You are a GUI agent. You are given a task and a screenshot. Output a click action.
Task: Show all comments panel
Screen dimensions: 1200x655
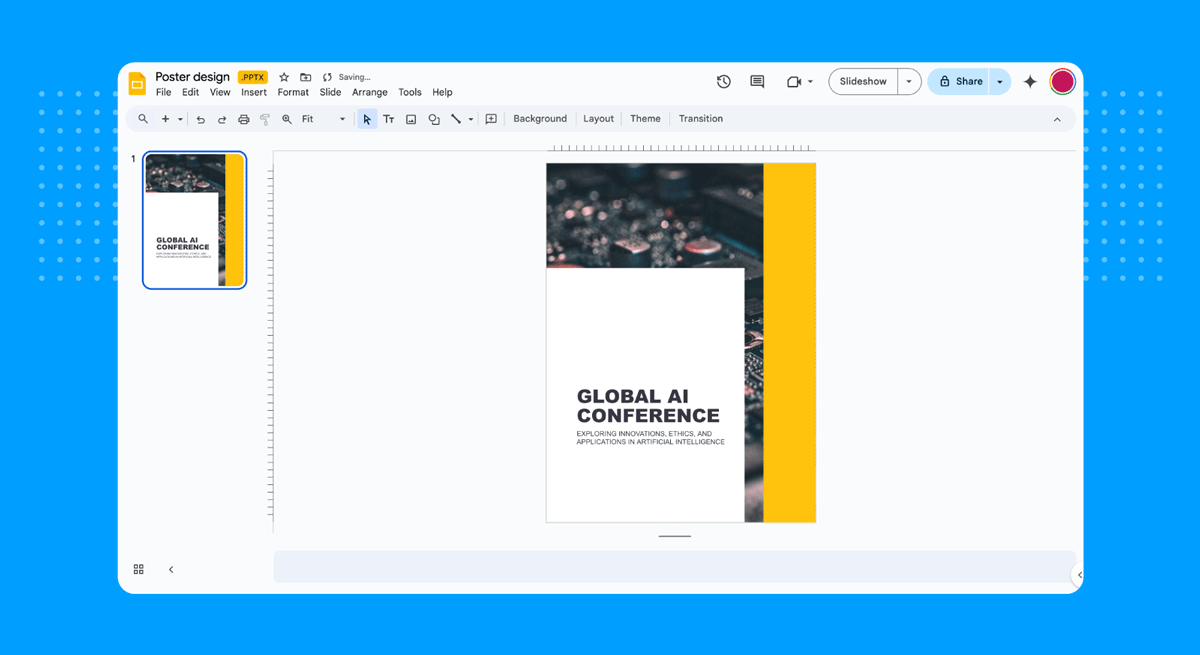[757, 82]
